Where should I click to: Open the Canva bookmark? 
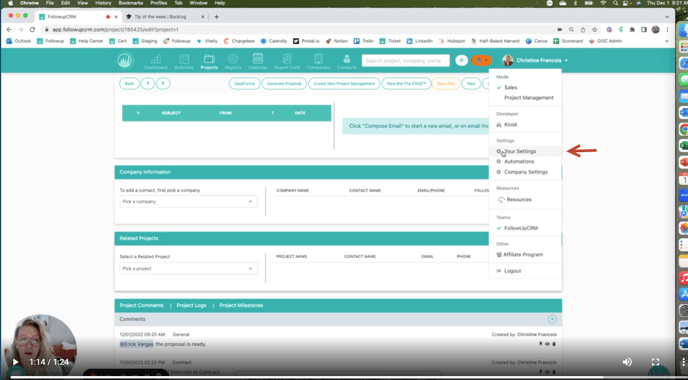pyautogui.click(x=536, y=41)
